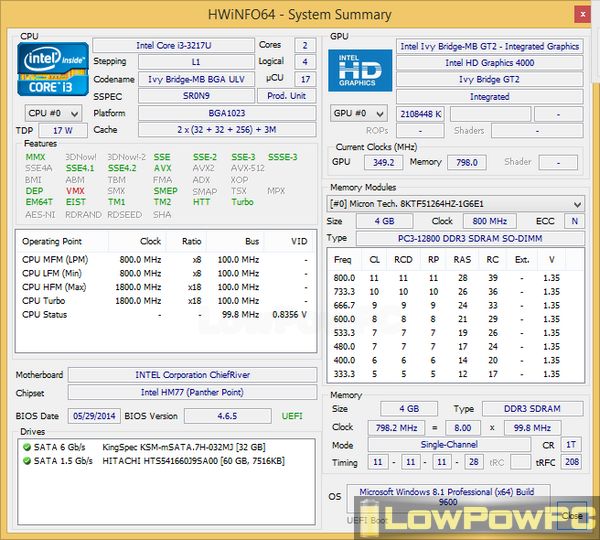Click the BIOS version 4.6.5

(227, 416)
